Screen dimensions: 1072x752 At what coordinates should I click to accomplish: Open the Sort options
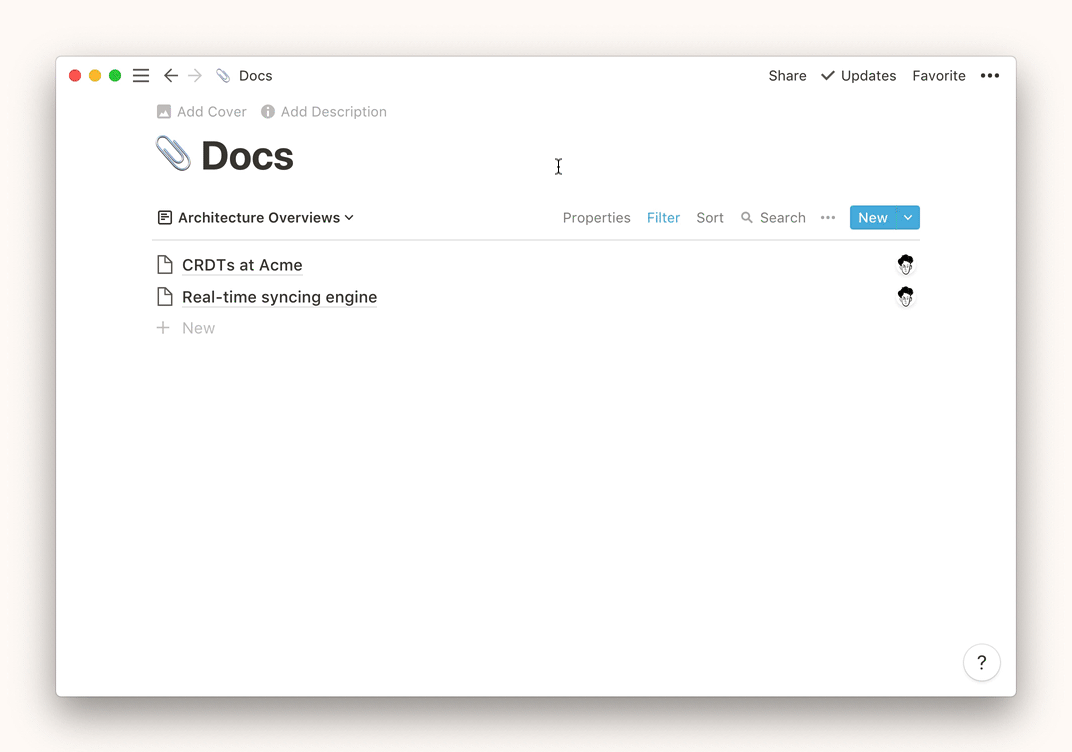click(x=710, y=218)
